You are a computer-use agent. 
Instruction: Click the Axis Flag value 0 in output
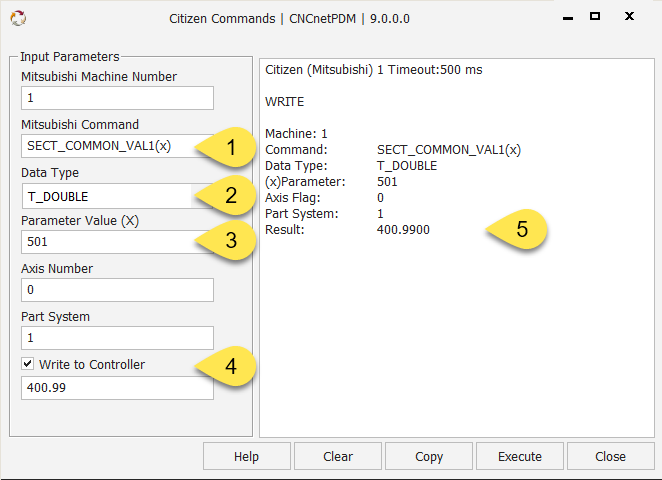tap(380, 198)
